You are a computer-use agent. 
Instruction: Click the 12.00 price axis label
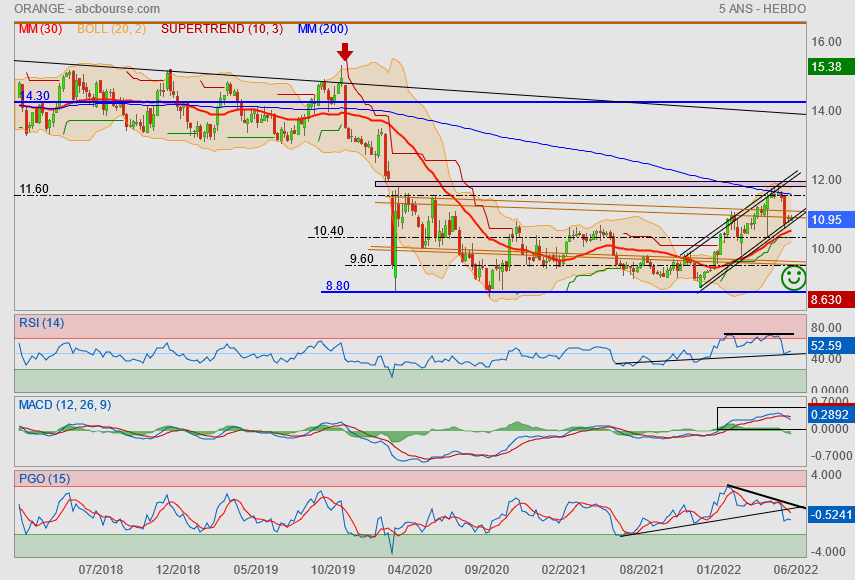pyautogui.click(x=827, y=180)
